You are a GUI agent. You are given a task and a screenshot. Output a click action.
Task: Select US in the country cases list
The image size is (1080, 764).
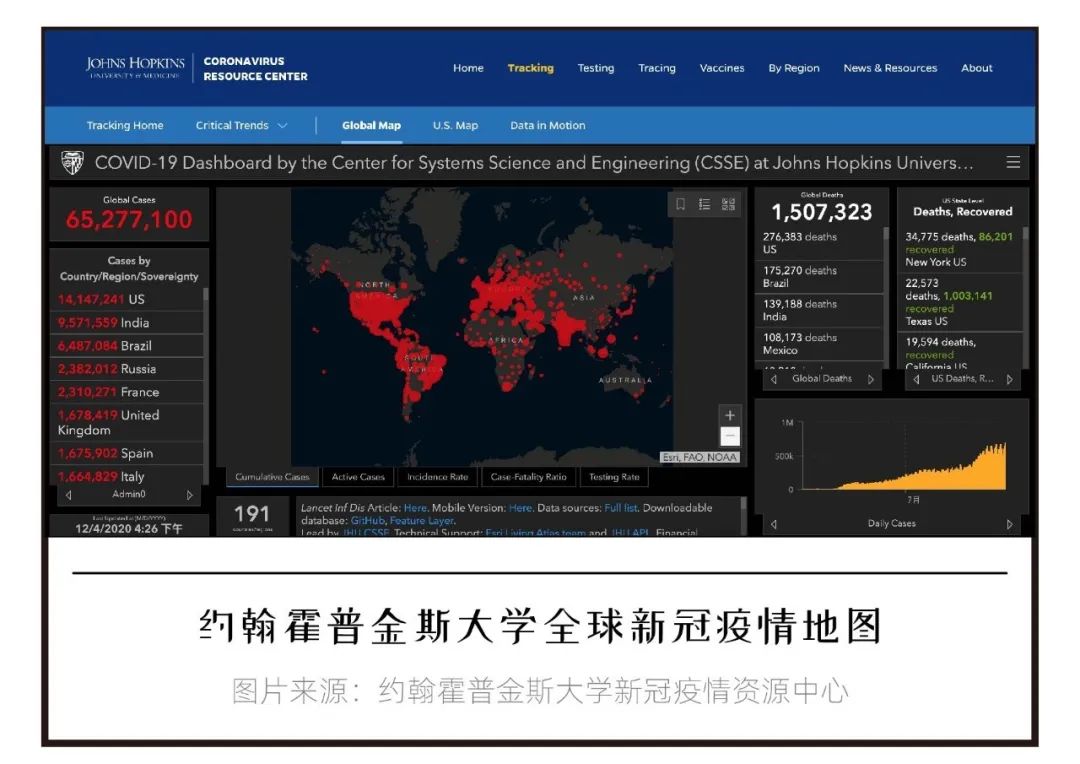click(x=127, y=299)
